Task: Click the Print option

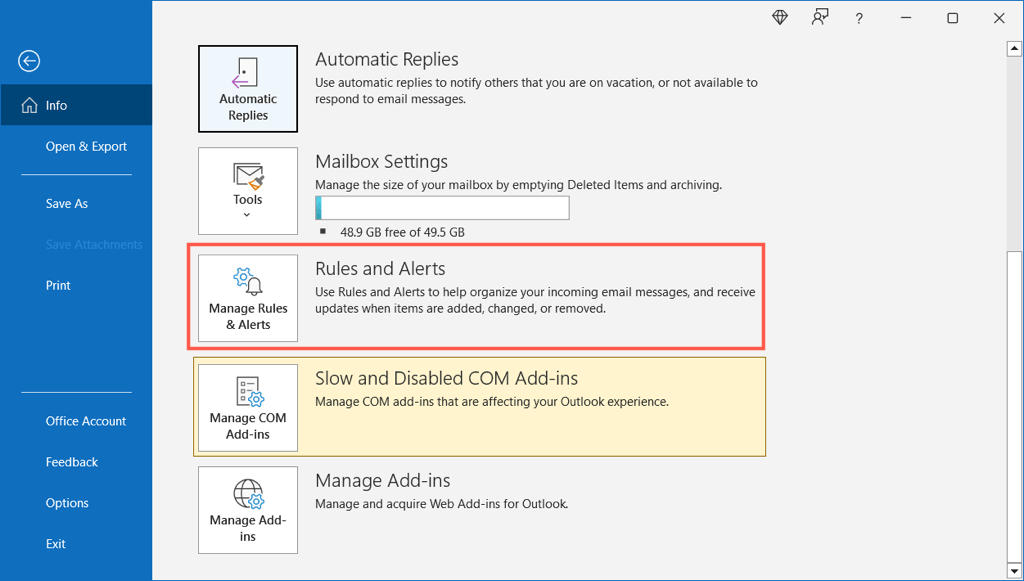Action: [x=58, y=285]
